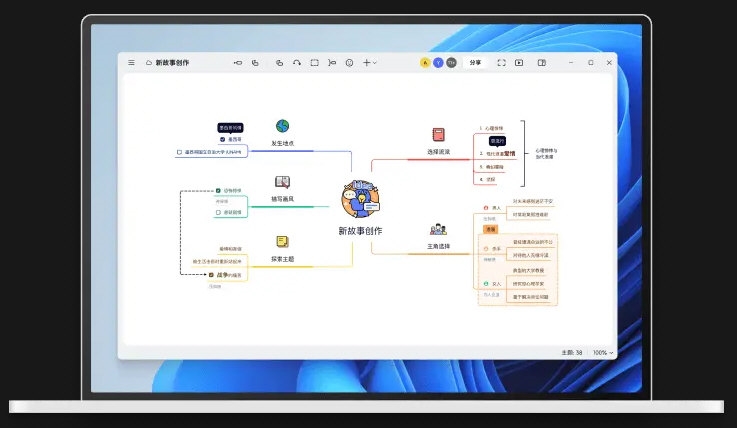Viewport: 737px width, 428px height.
Task: Select the 发生地点 topic label
Action: (x=282, y=143)
